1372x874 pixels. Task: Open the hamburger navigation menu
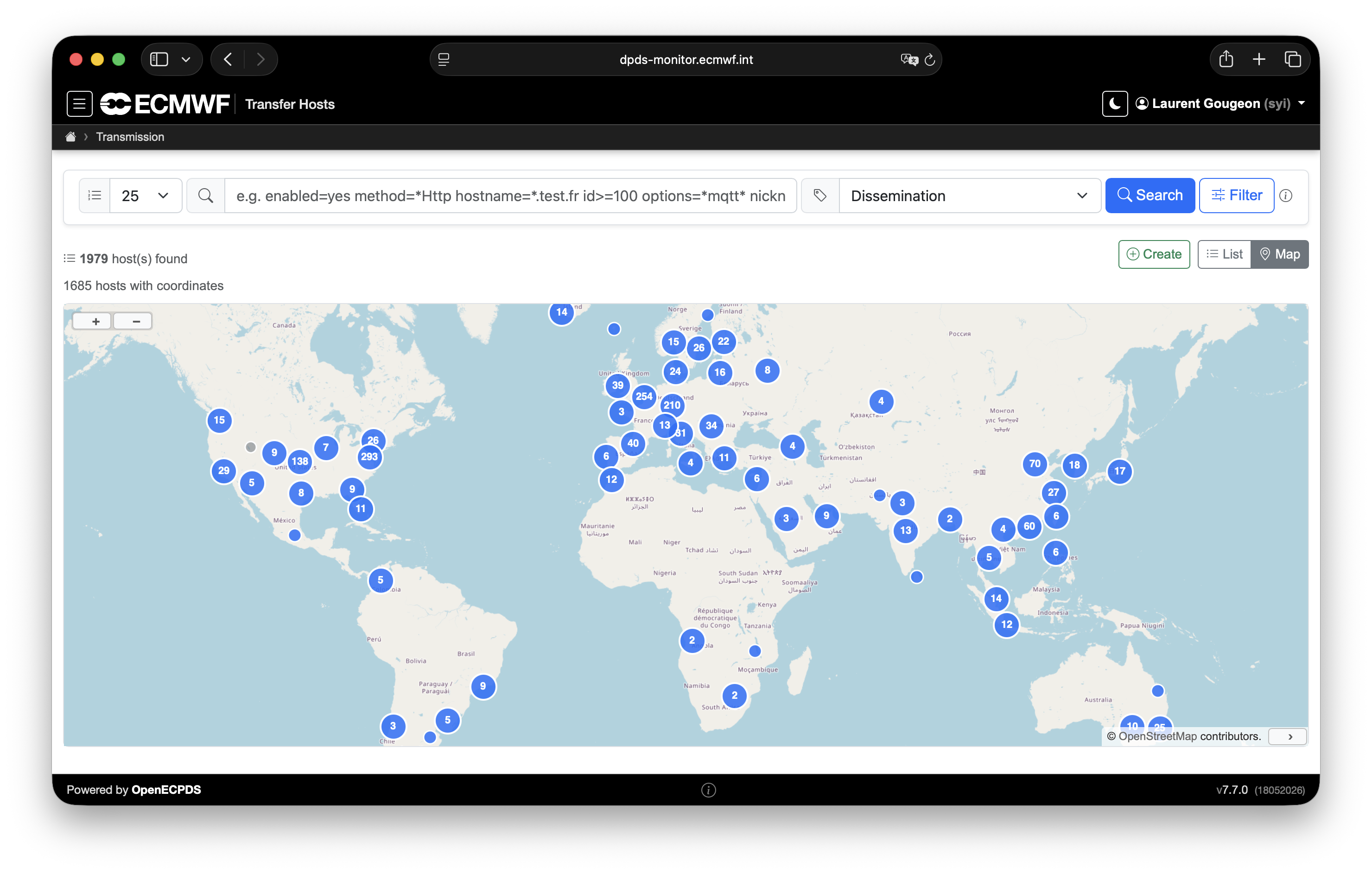(79, 104)
